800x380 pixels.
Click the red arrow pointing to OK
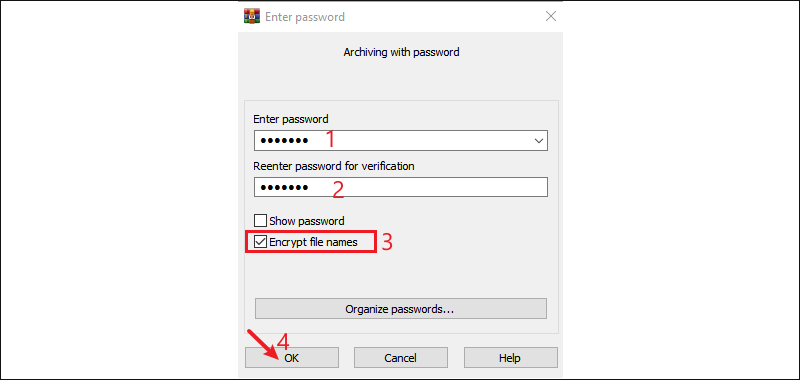pos(263,345)
